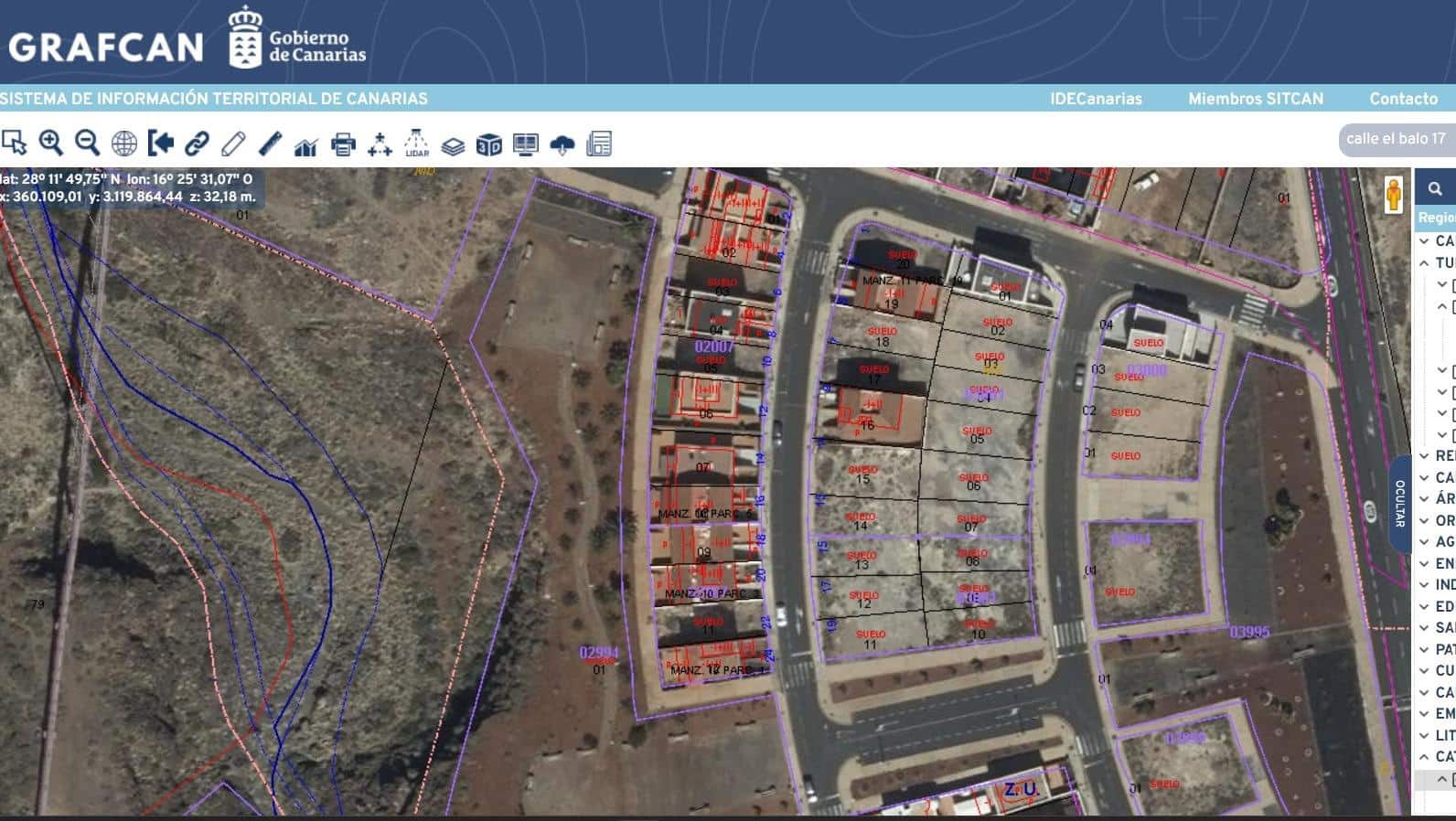Click the zoom out magnifier tool

click(87, 144)
